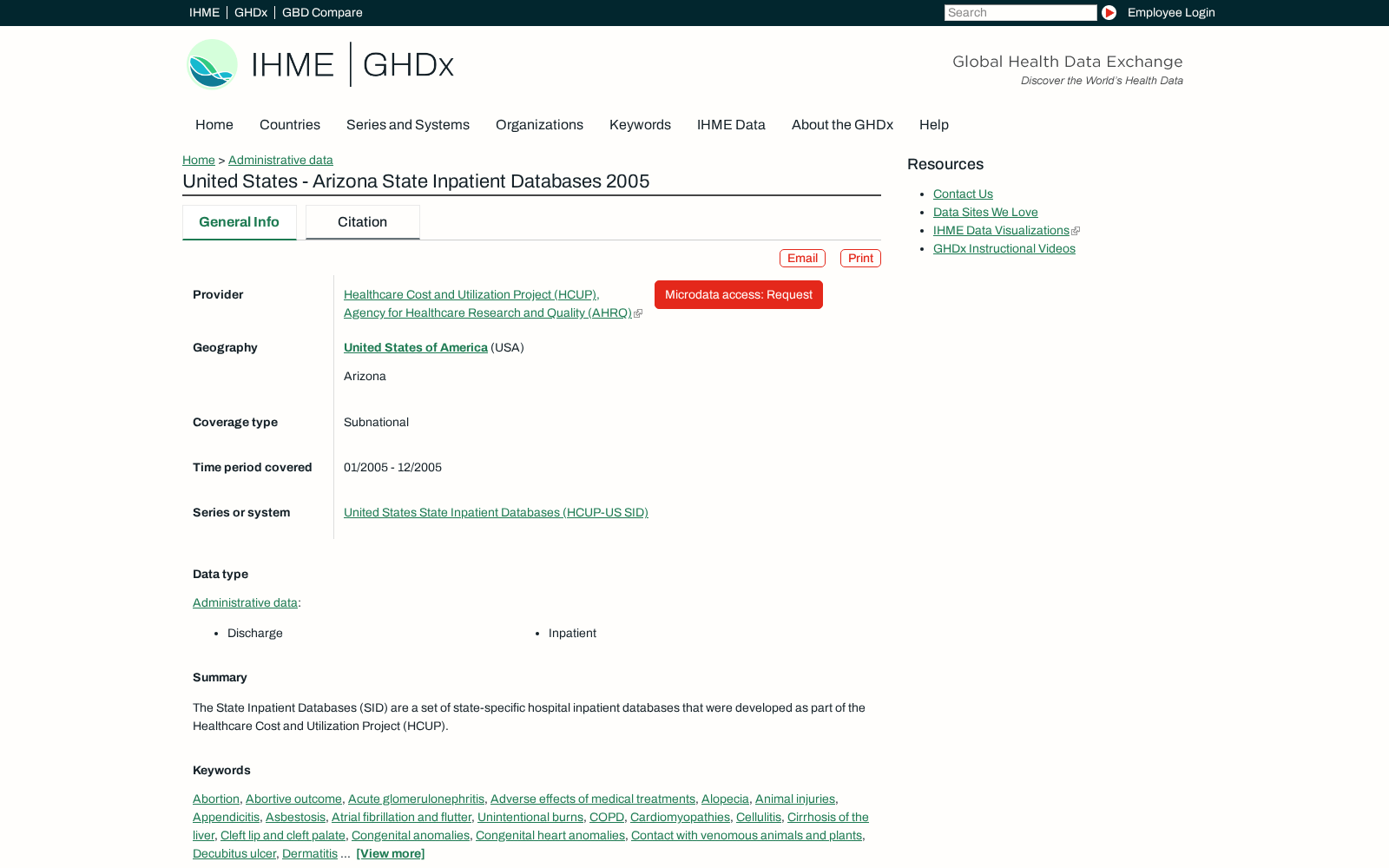Open the Organizations menu item
Viewport: 1389px width, 868px height.
tap(539, 125)
